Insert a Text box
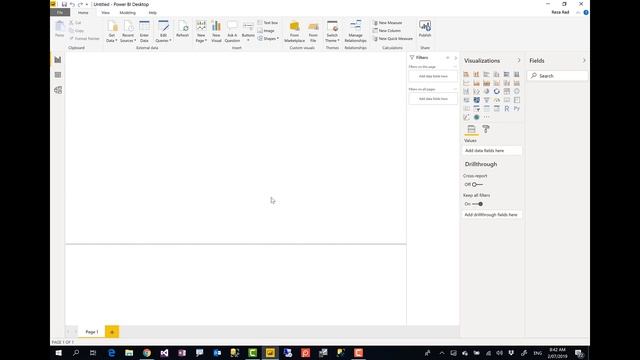The width and height of the screenshot is (640, 360). coord(268,23)
